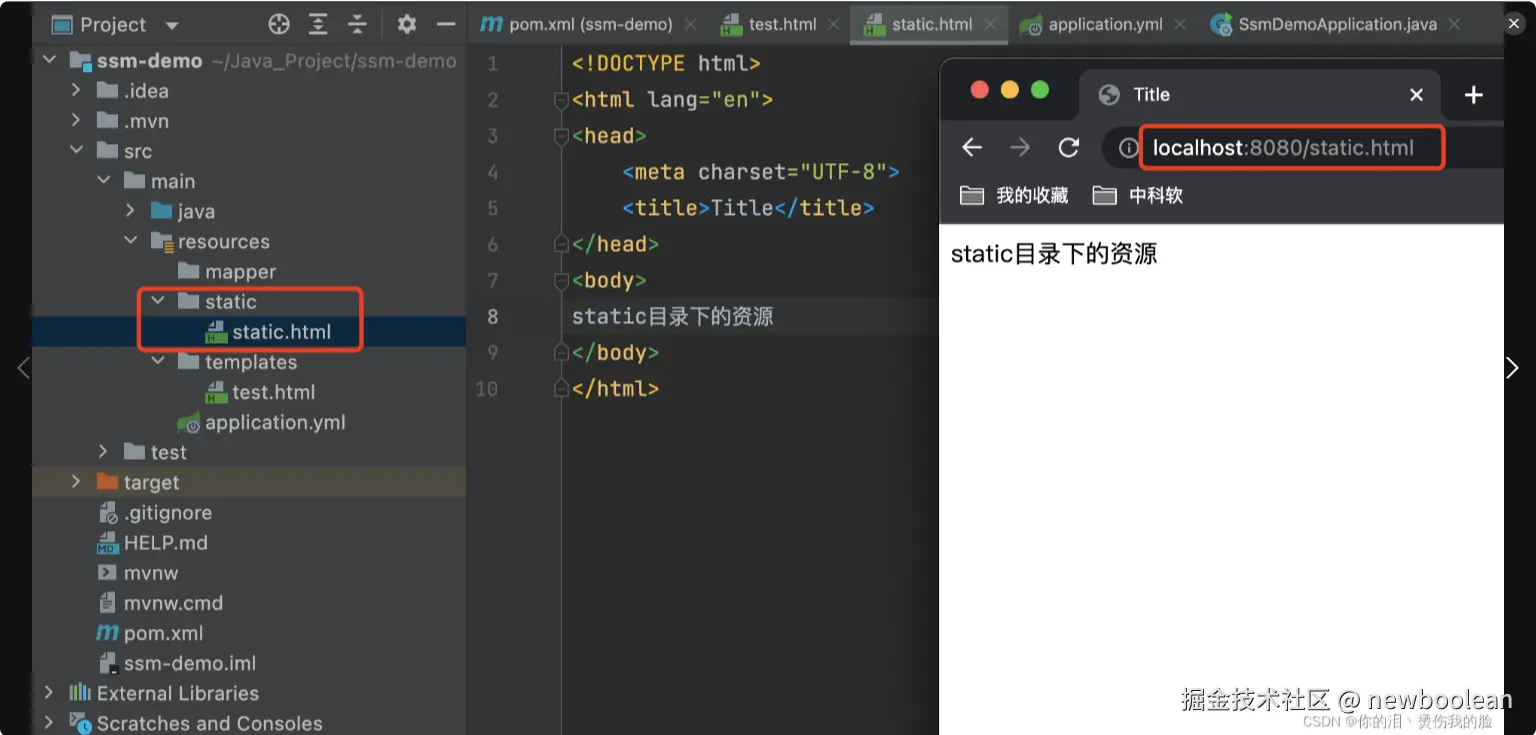
Task: Click line number 8 in editor gutter
Action: click(x=492, y=317)
